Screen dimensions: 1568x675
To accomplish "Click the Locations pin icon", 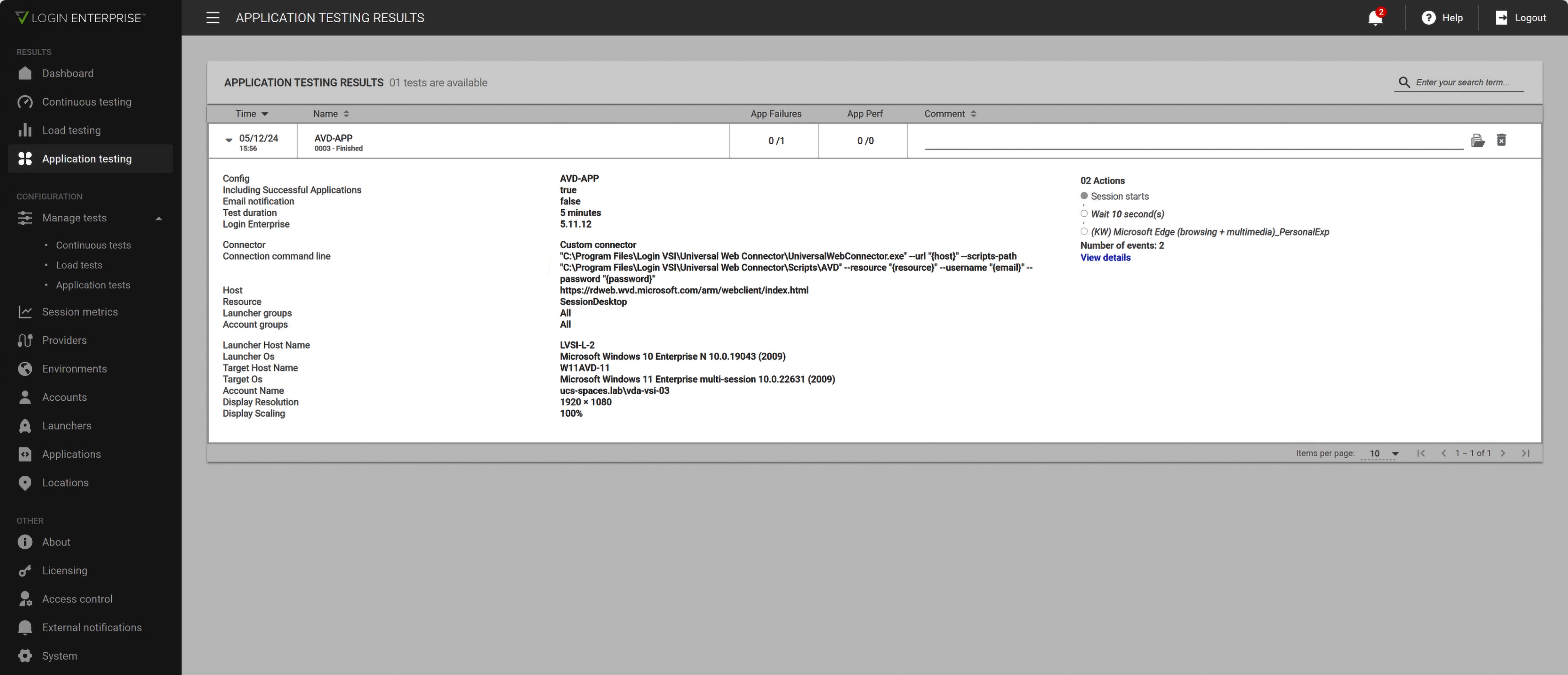I will [25, 483].
